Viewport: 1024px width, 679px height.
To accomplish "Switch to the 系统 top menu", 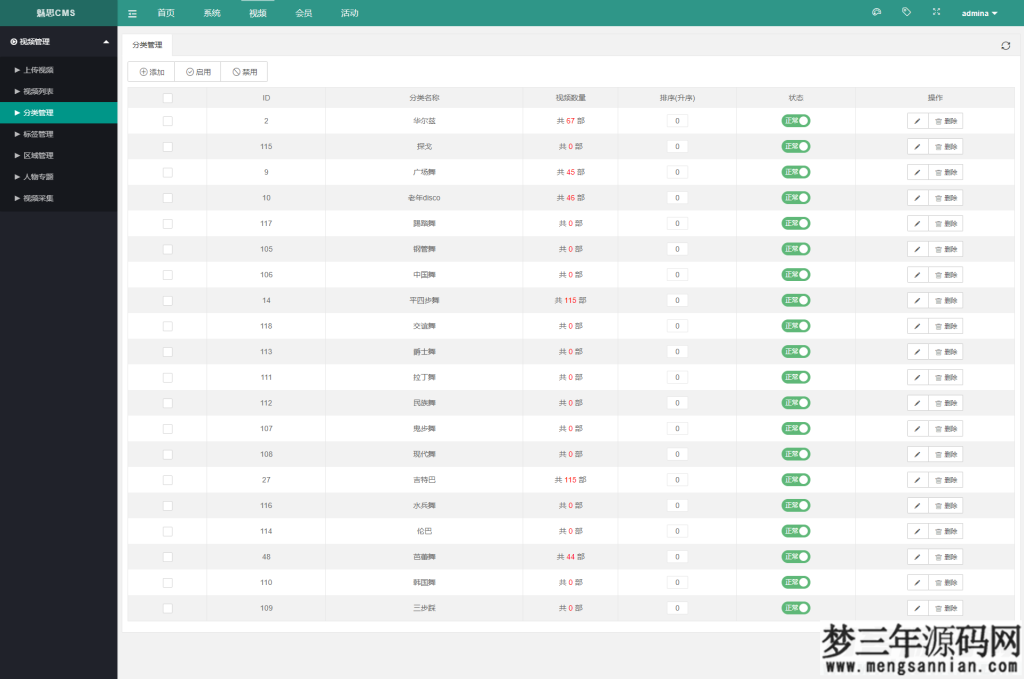I will point(212,13).
